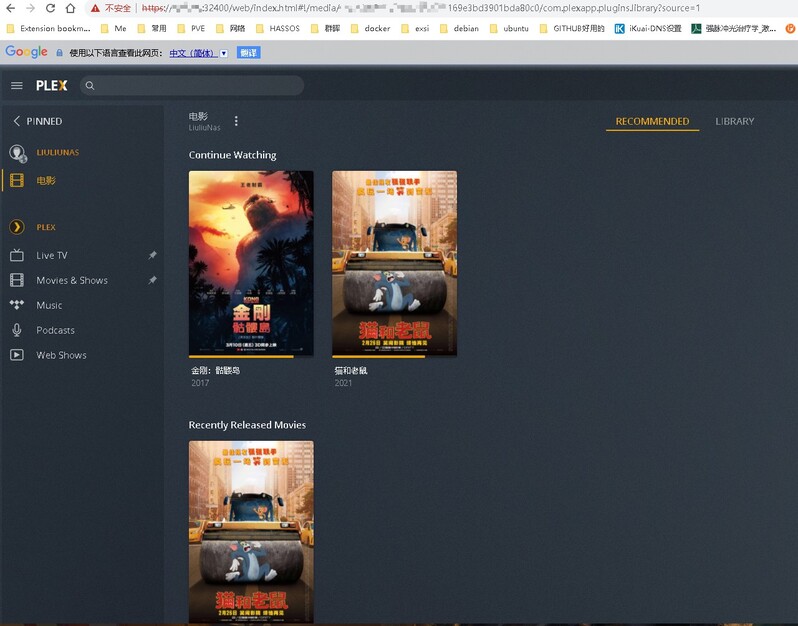The image size is (798, 626).
Task: Open the PVE bookmarks folder
Action: tap(191, 29)
